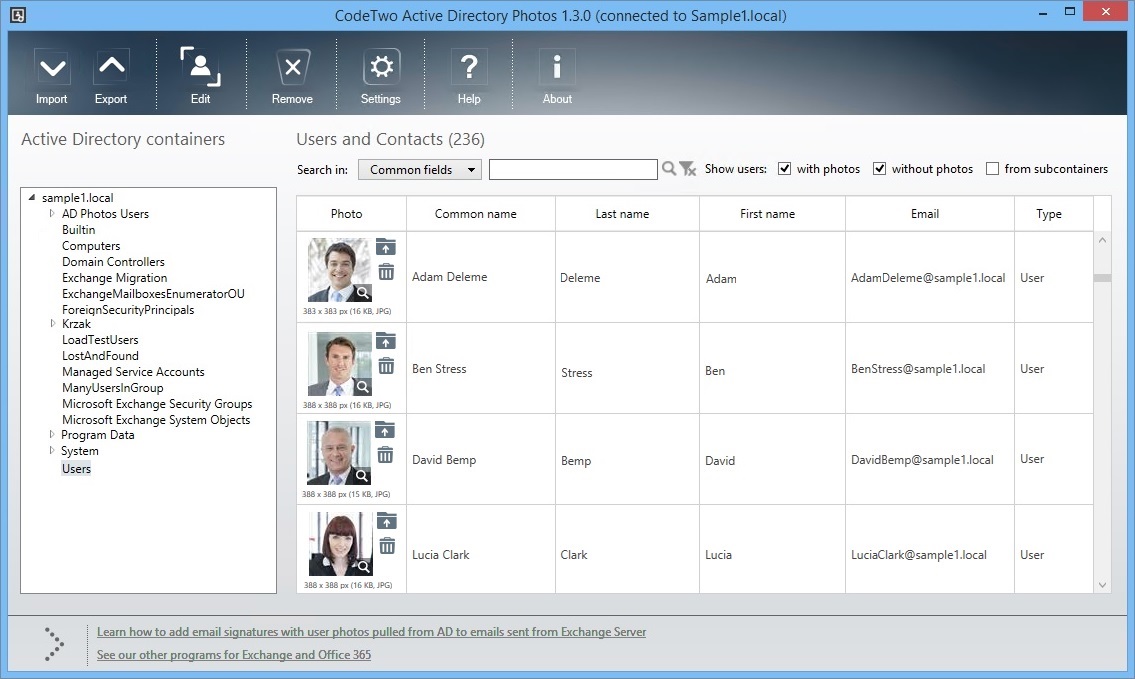Click the table vertical scrollbar thumb
This screenshot has height=679, width=1135.
pos(1102,278)
